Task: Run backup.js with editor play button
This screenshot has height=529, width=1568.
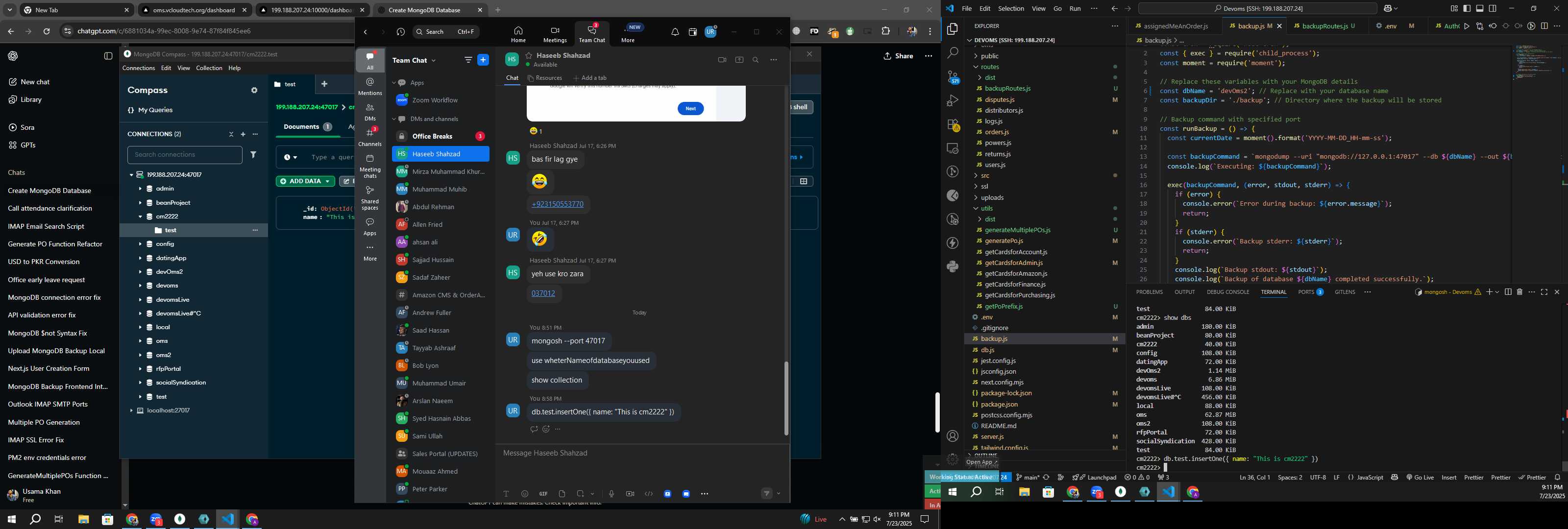Action: tap(1467, 26)
